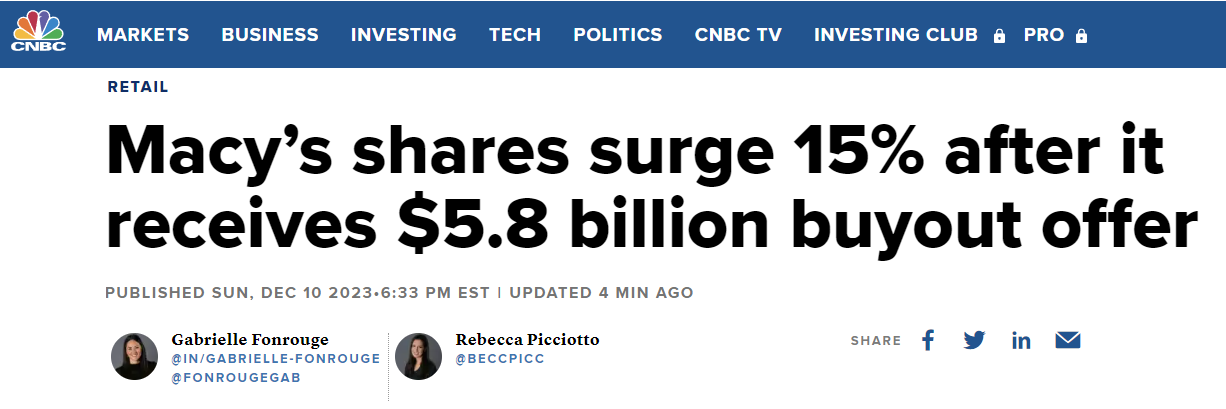Viewport: 1226px width, 409px height.
Task: Open Gabrielle Fonrouge author page
Action: point(250,339)
